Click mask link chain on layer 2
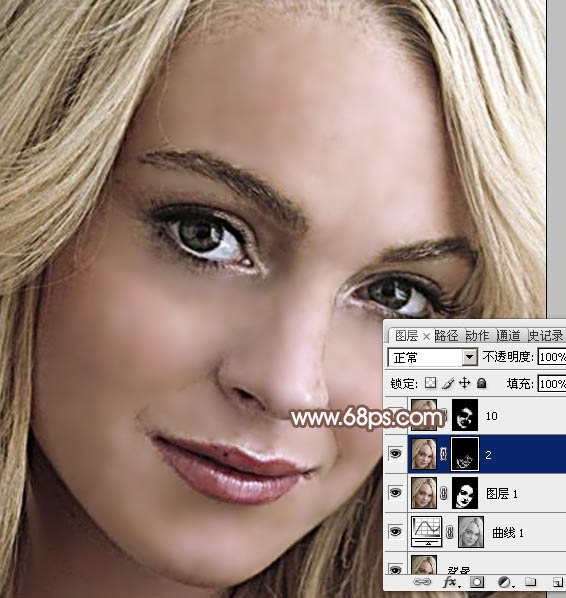The image size is (566, 598). click(444, 453)
